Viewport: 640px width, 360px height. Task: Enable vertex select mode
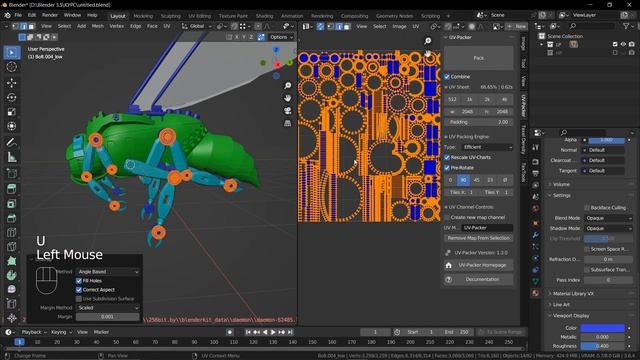(16, 26)
